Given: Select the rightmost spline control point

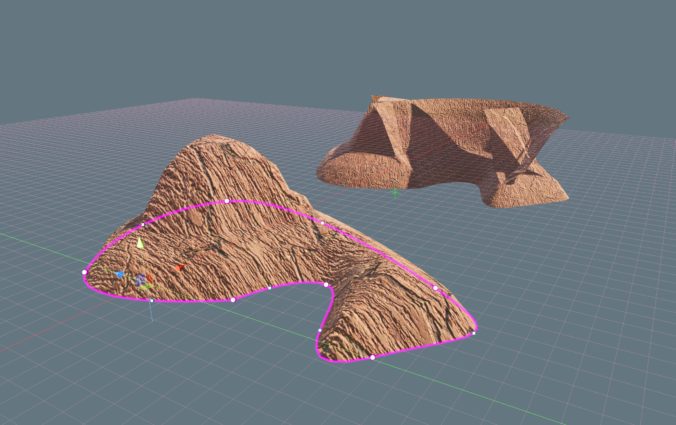Looking at the screenshot, I should [x=474, y=331].
